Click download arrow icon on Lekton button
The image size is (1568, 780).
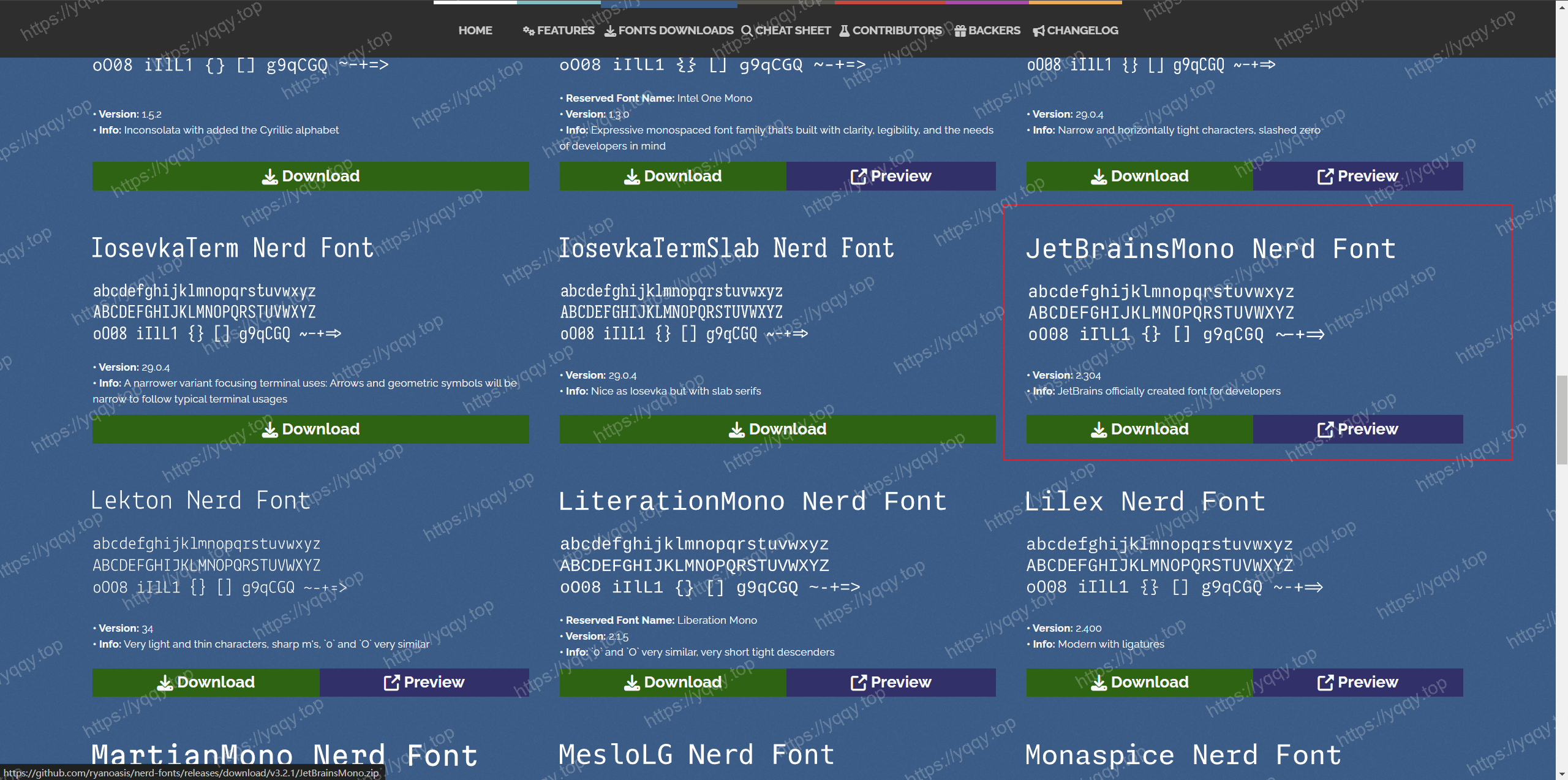tap(165, 683)
